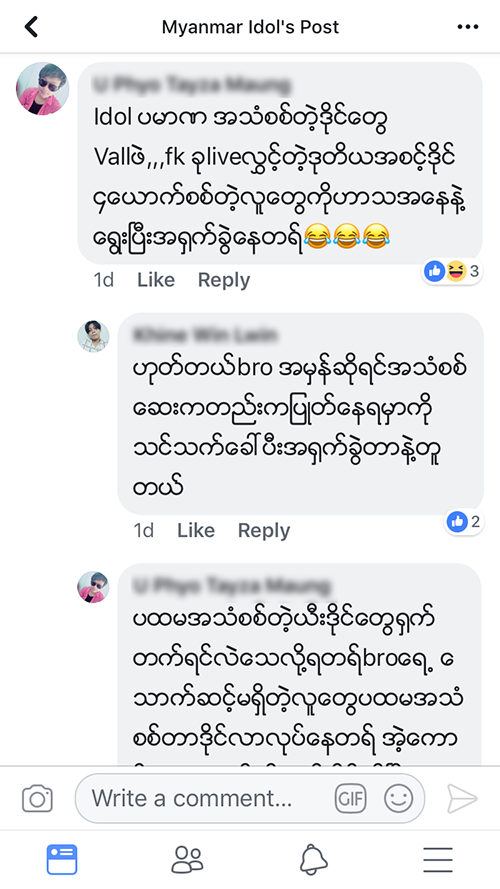View the three reactions on first comment
This screenshot has width=500, height=889.
(452, 272)
